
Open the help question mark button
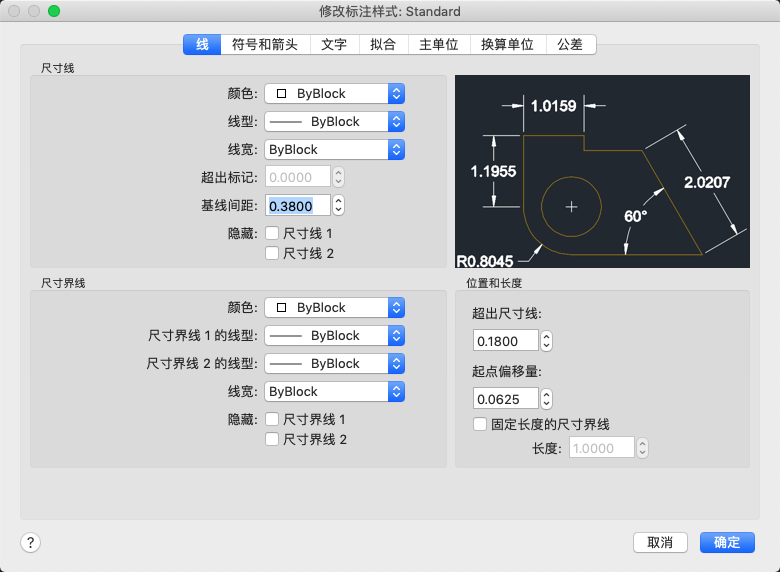tap(30, 542)
